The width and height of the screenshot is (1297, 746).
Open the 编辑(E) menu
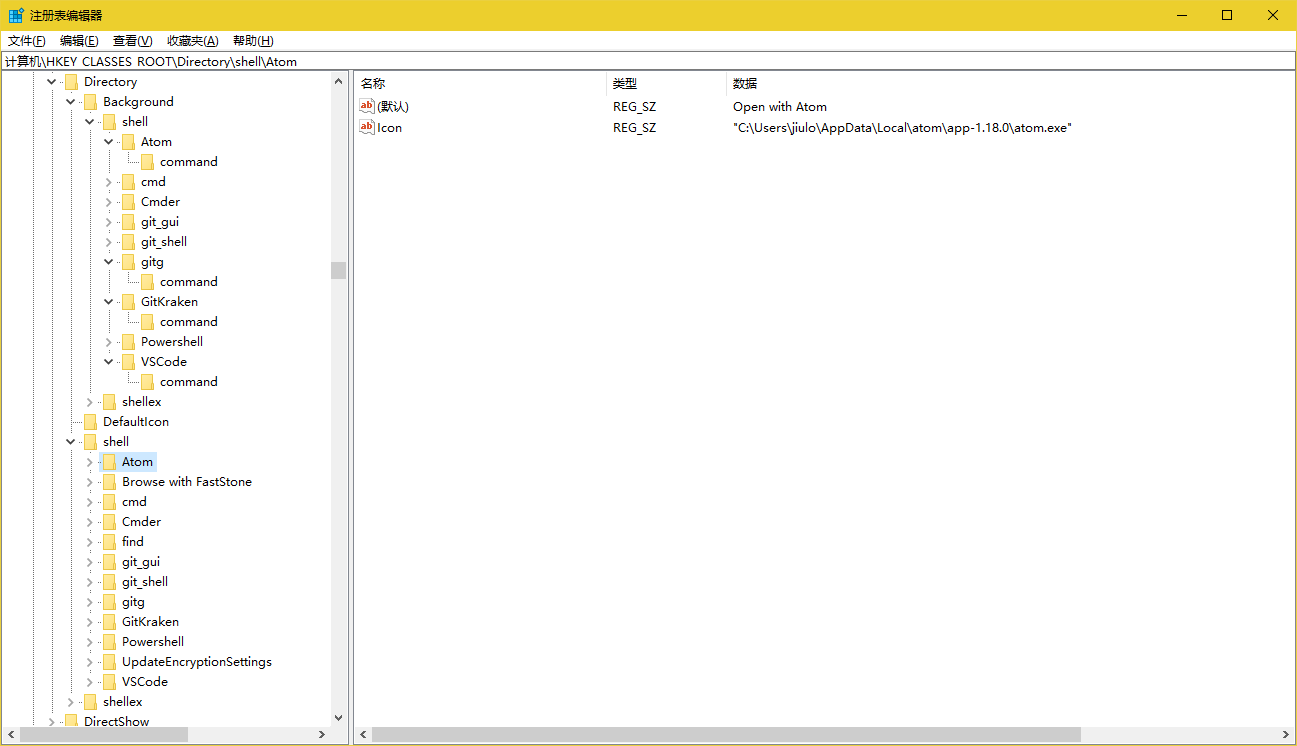pyautogui.click(x=79, y=41)
